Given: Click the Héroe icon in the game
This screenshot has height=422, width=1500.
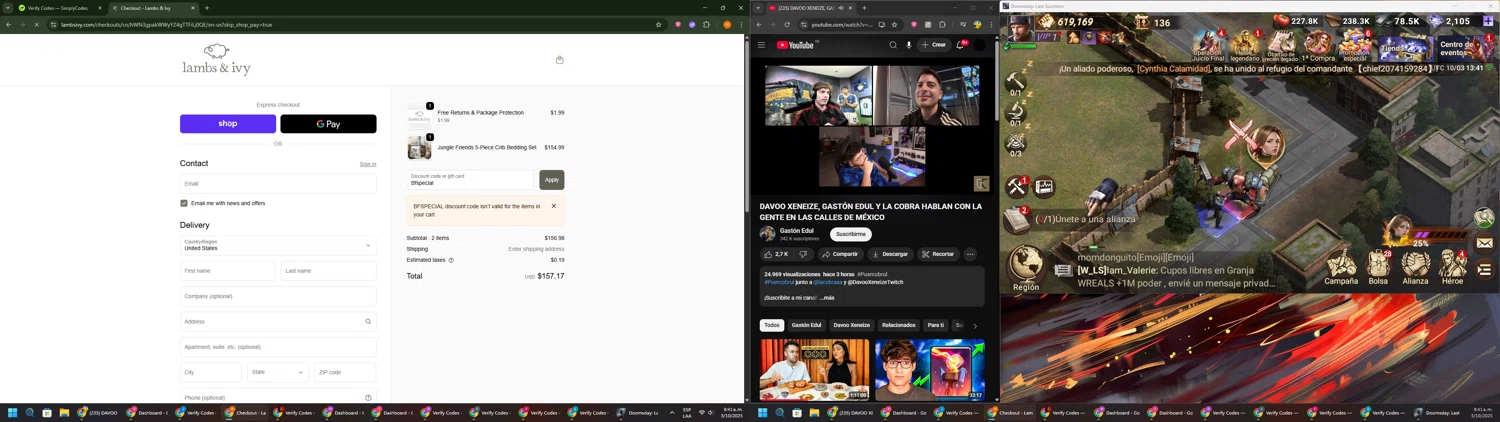Looking at the screenshot, I should tap(1452, 266).
